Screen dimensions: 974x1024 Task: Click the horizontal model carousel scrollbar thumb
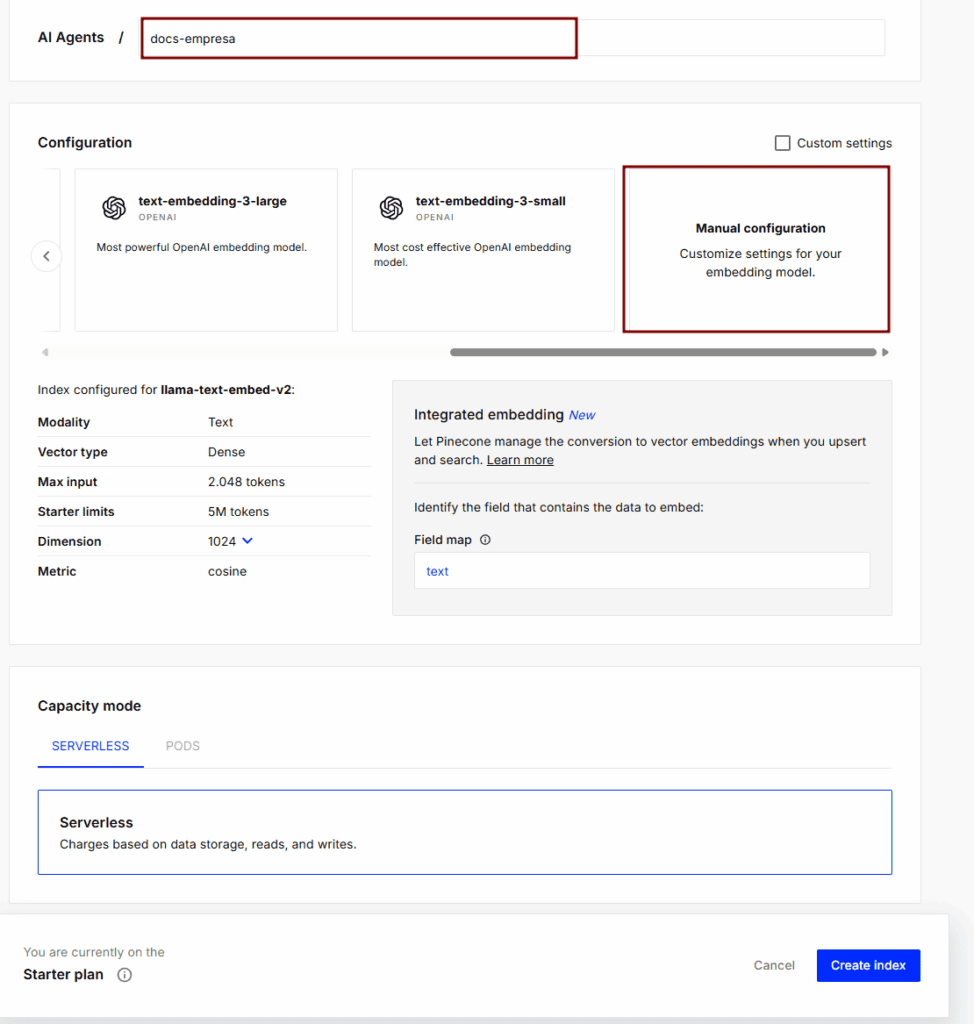click(x=663, y=352)
